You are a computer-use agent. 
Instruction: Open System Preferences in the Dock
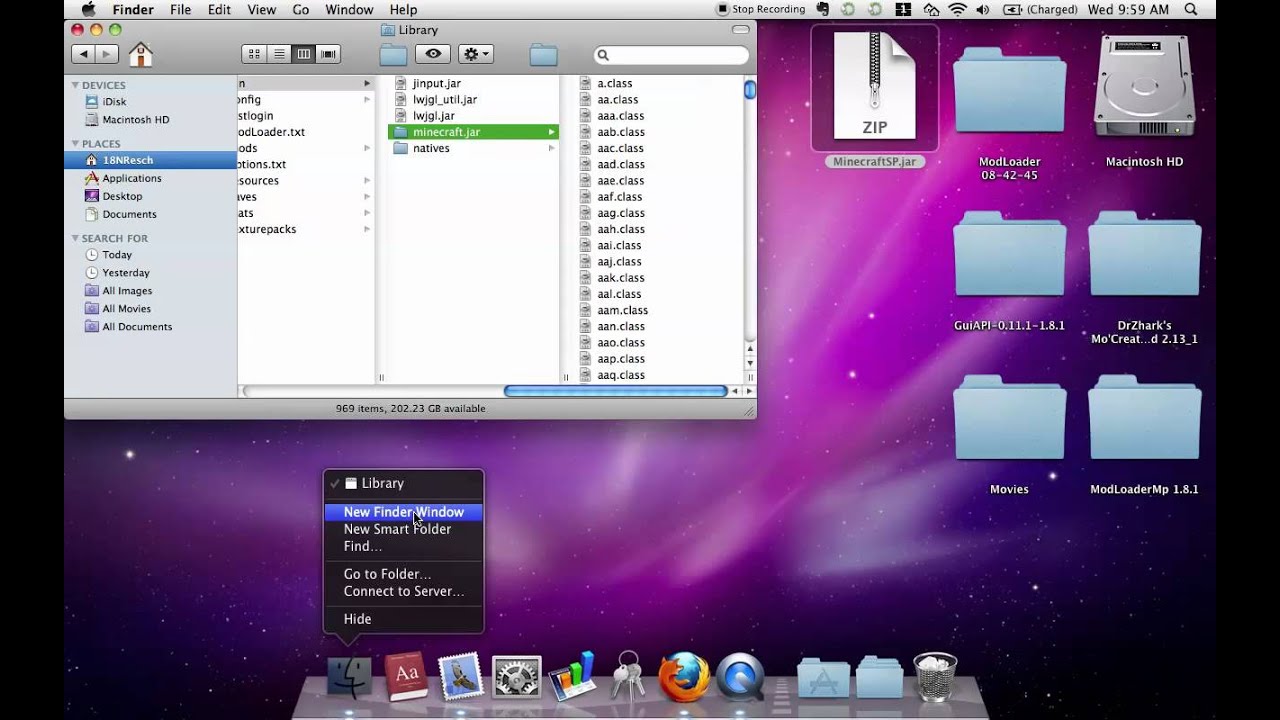[x=516, y=678]
